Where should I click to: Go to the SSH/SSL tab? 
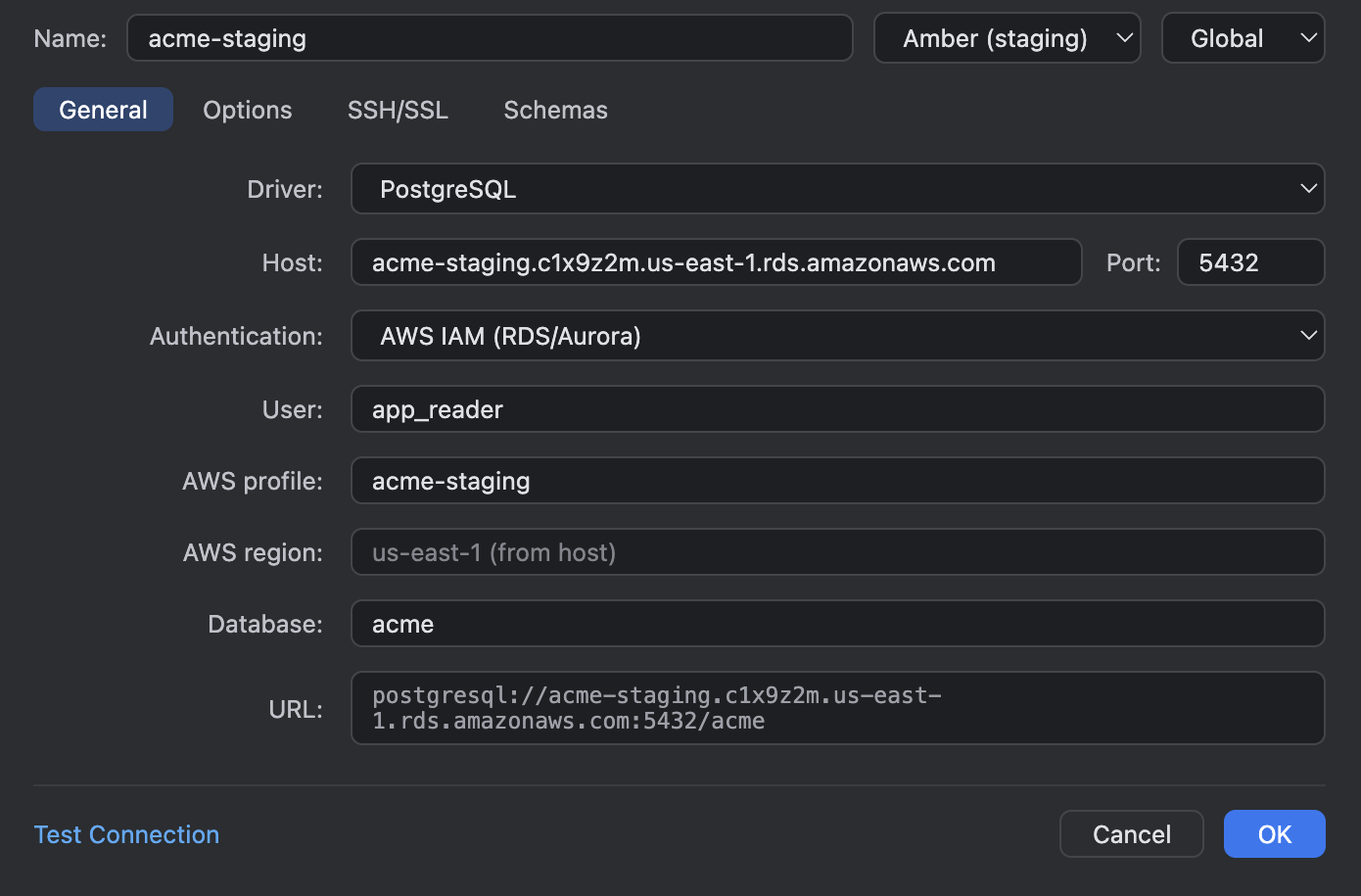click(x=398, y=110)
